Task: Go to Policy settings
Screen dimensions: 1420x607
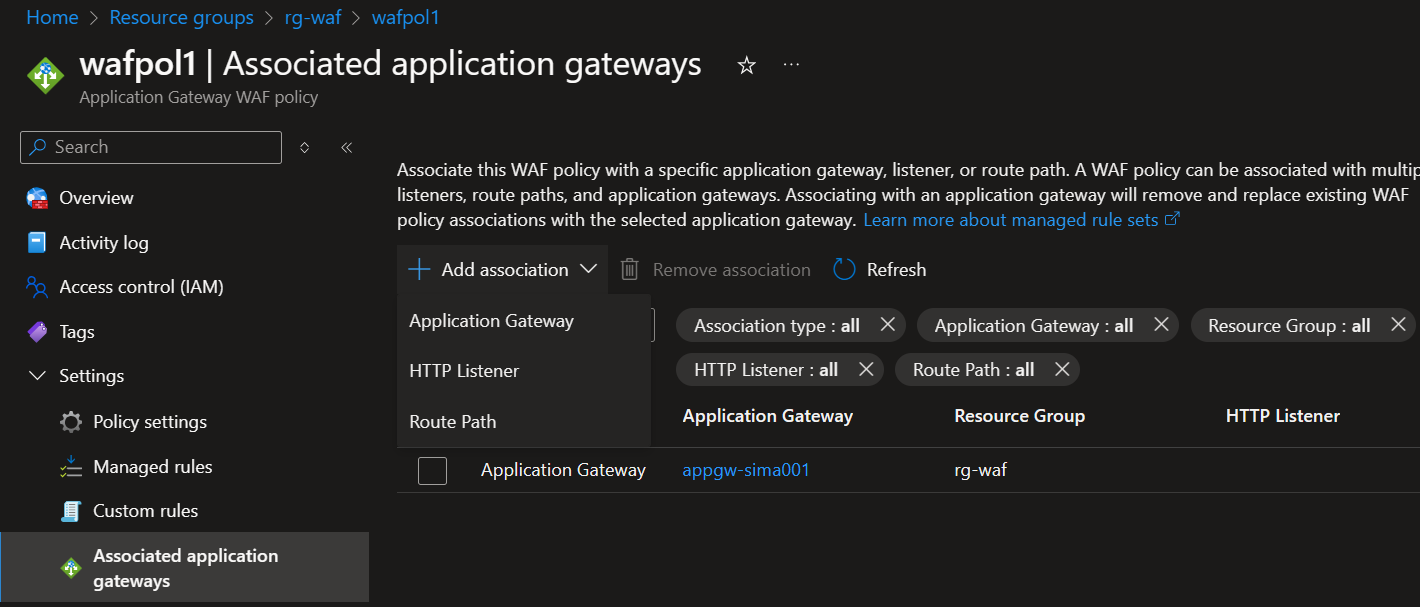Action: 150,422
